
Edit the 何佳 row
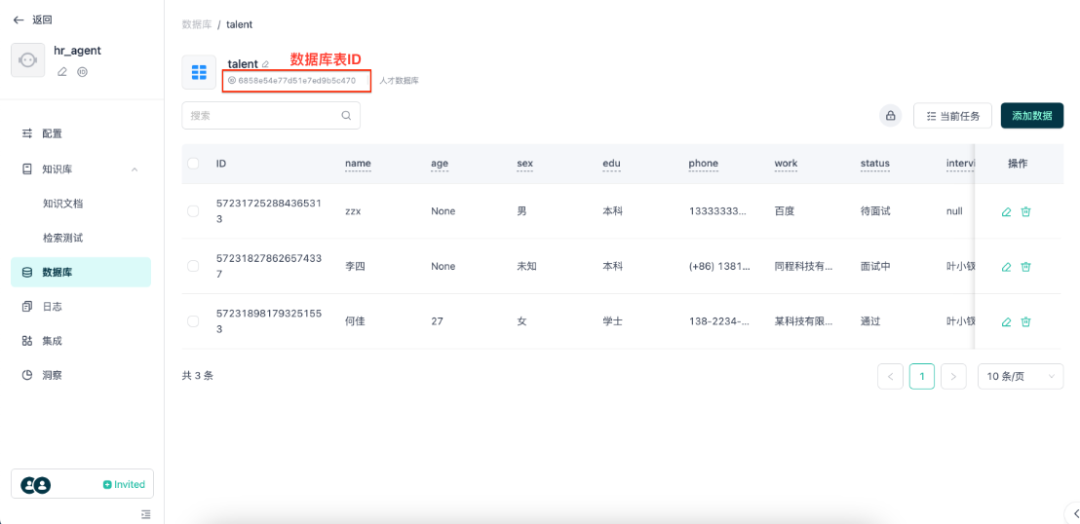(x=1006, y=322)
